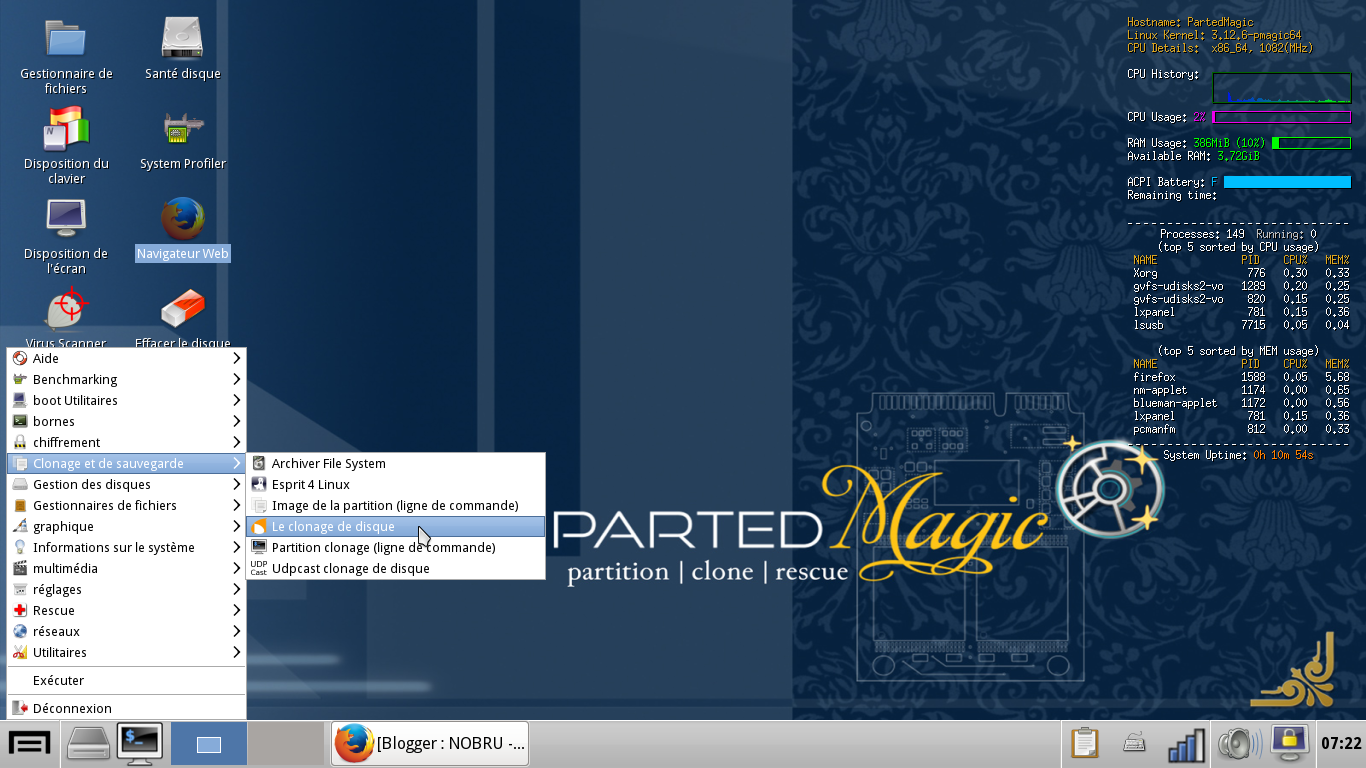Expand arrow beside Rescue
The height and width of the screenshot is (768, 1366).
tap(237, 610)
